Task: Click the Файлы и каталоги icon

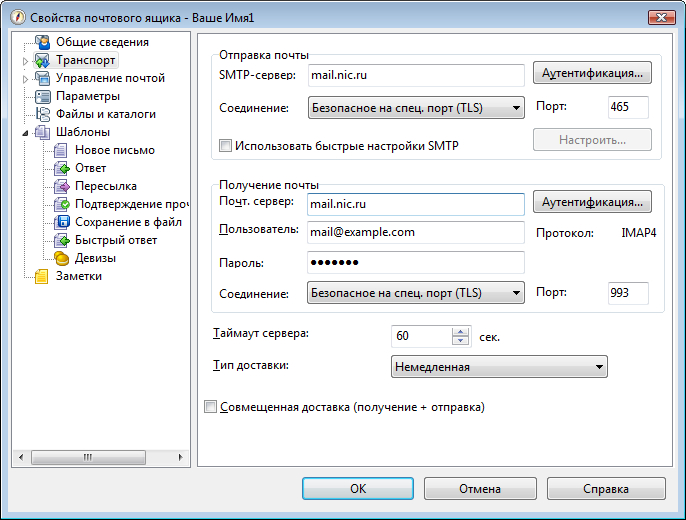Action: [43, 114]
